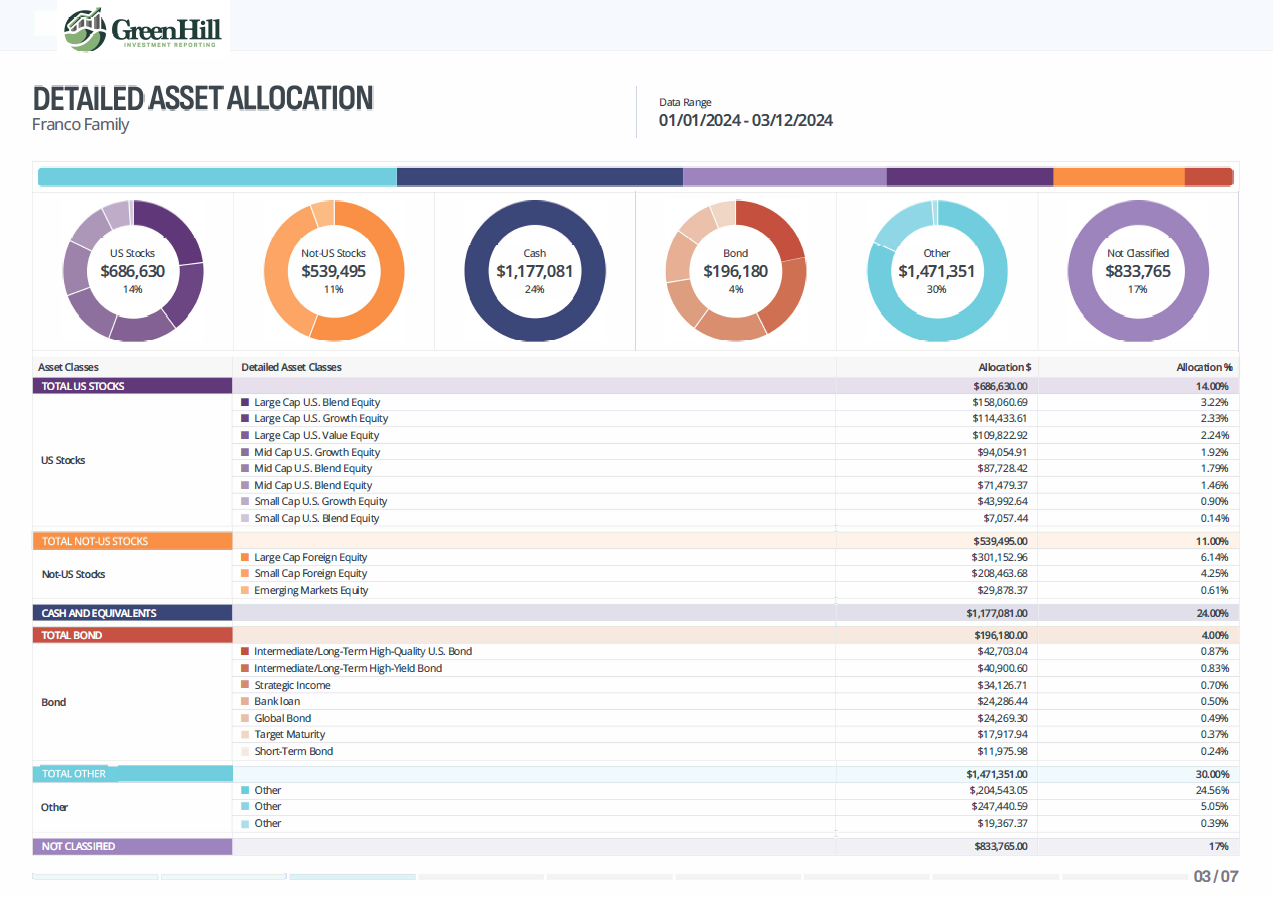Click the $301,152.96 allocation value

[1000, 557]
